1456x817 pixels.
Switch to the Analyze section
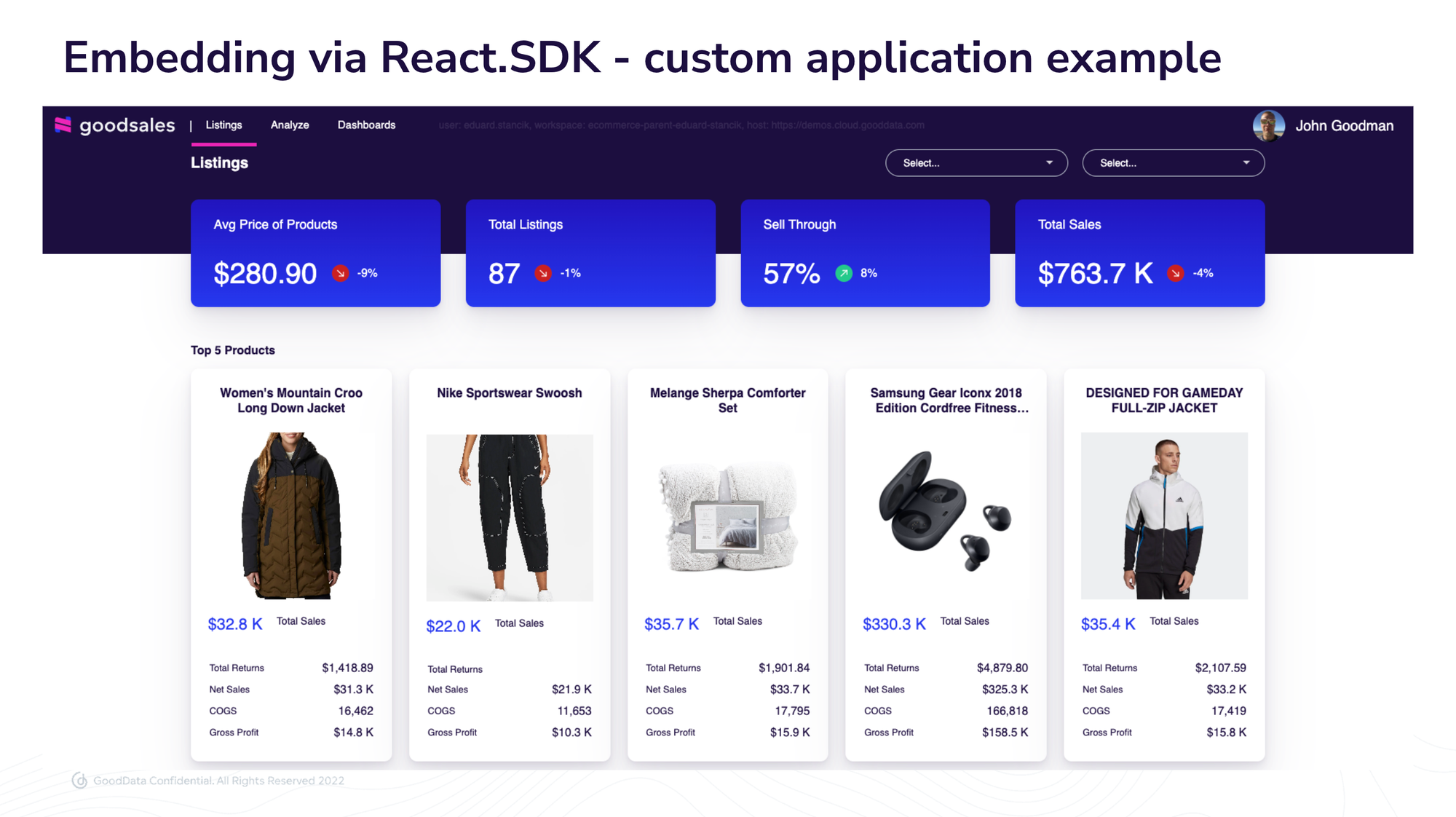(x=289, y=125)
